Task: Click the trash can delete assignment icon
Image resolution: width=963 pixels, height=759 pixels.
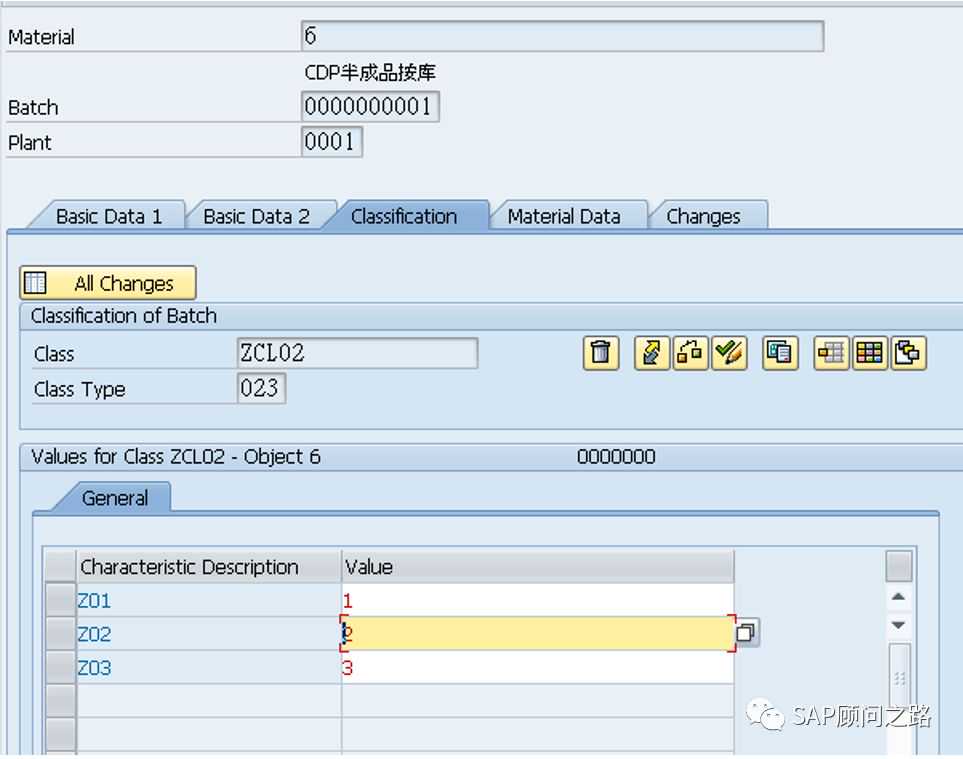Action: 600,353
